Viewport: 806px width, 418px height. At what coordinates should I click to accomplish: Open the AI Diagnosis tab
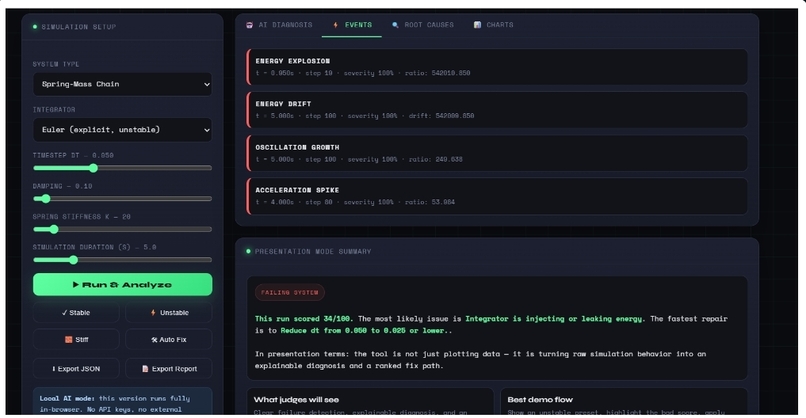(x=279, y=25)
